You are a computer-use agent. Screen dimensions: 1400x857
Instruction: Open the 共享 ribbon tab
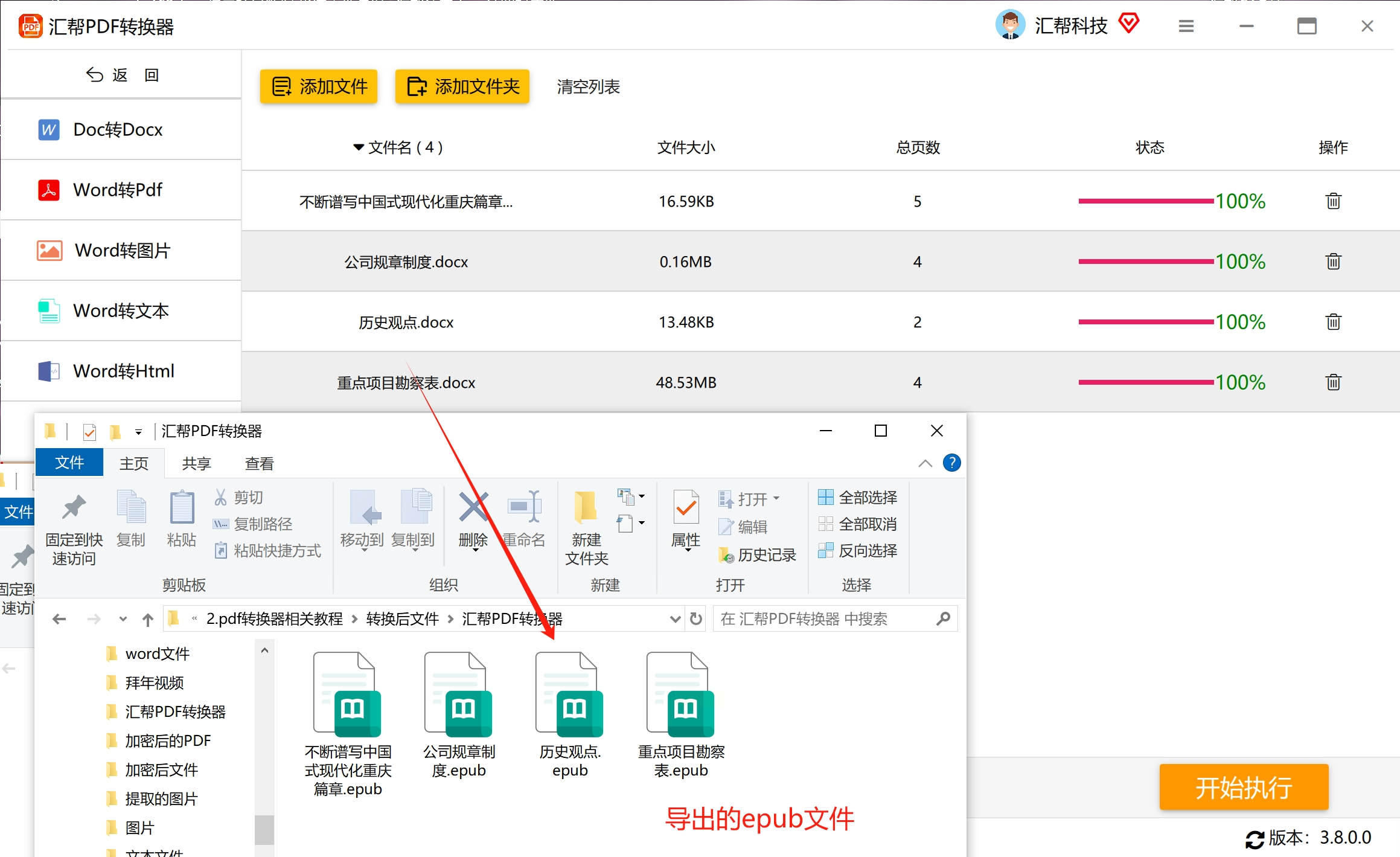coord(196,463)
